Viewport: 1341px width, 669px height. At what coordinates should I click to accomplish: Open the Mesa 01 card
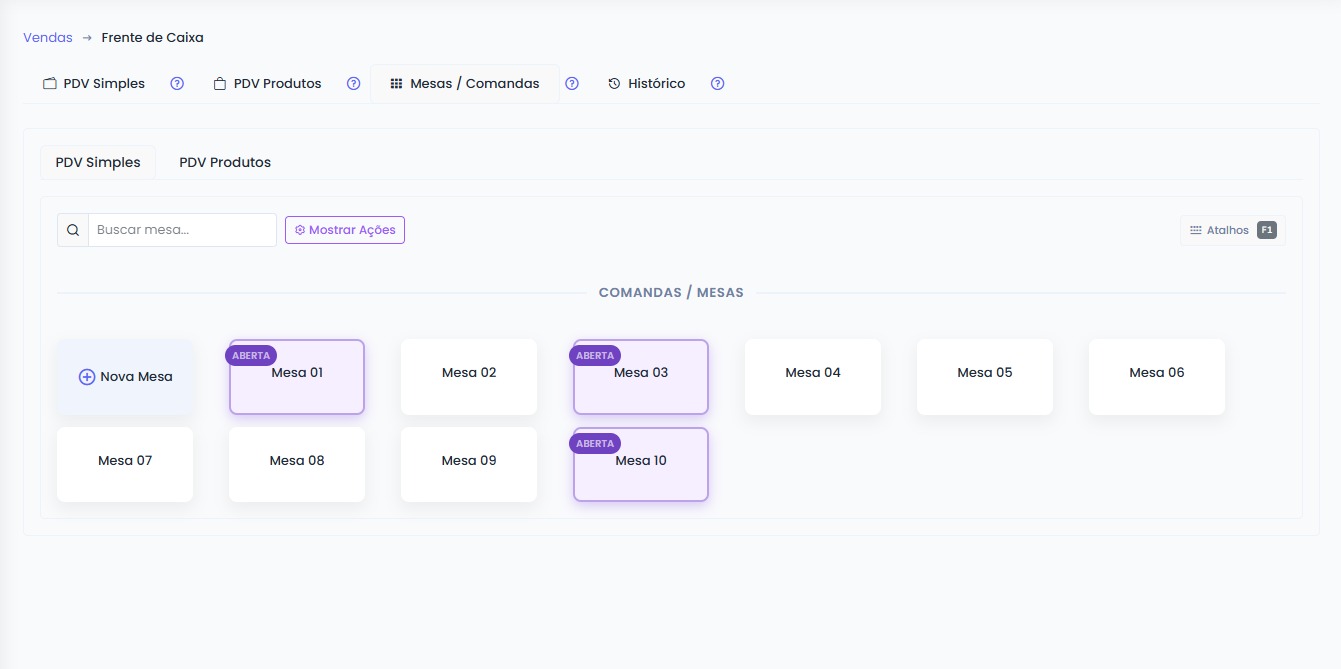click(x=297, y=377)
